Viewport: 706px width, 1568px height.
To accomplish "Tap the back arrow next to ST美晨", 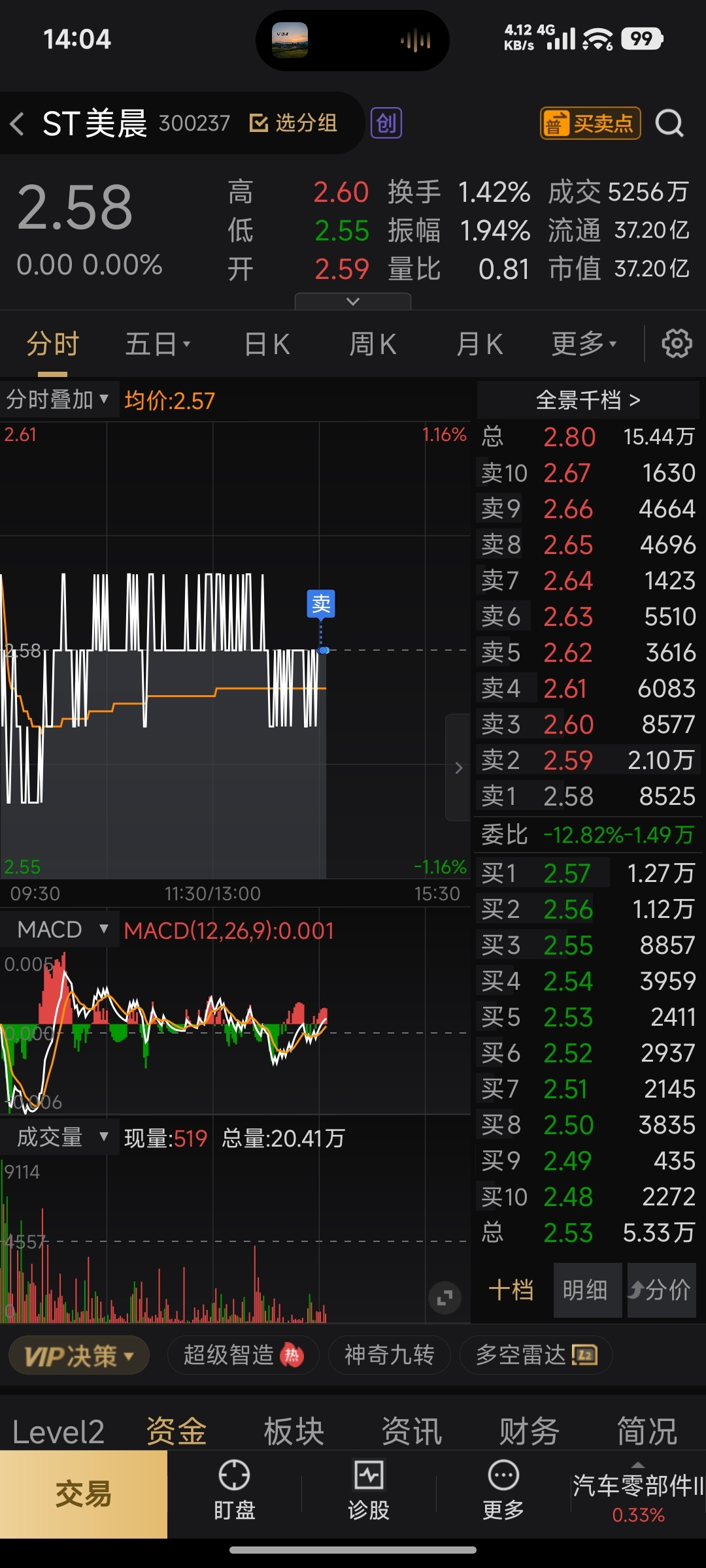I will (18, 123).
